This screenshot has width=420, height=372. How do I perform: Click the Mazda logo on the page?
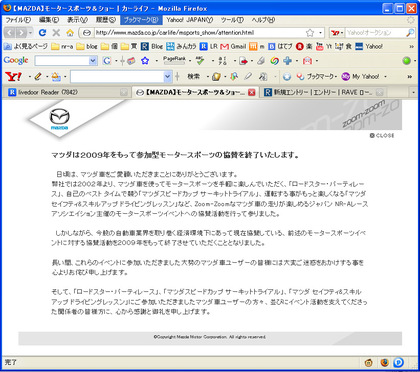pos(60,119)
